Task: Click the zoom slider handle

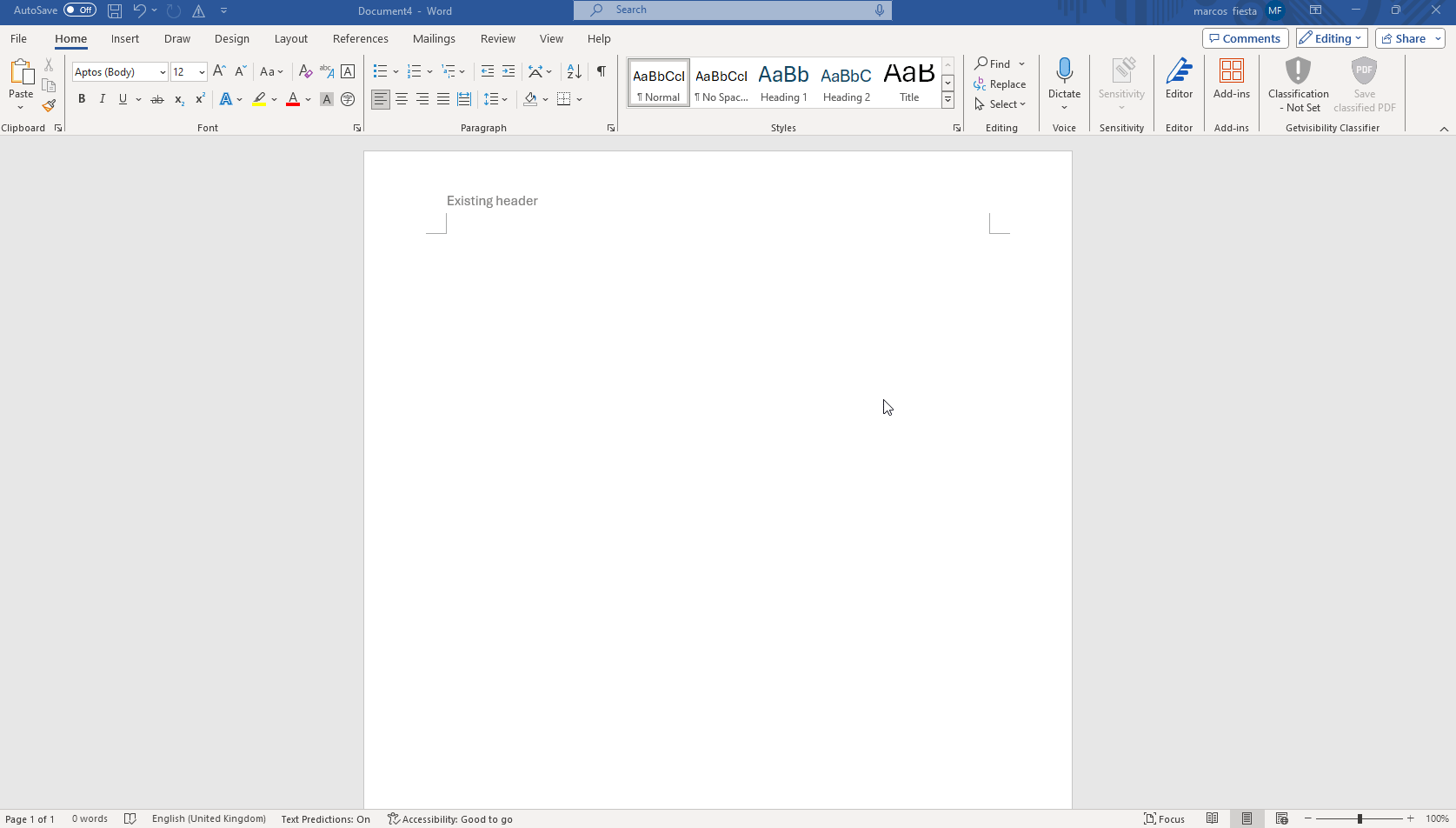Action: [x=1360, y=818]
